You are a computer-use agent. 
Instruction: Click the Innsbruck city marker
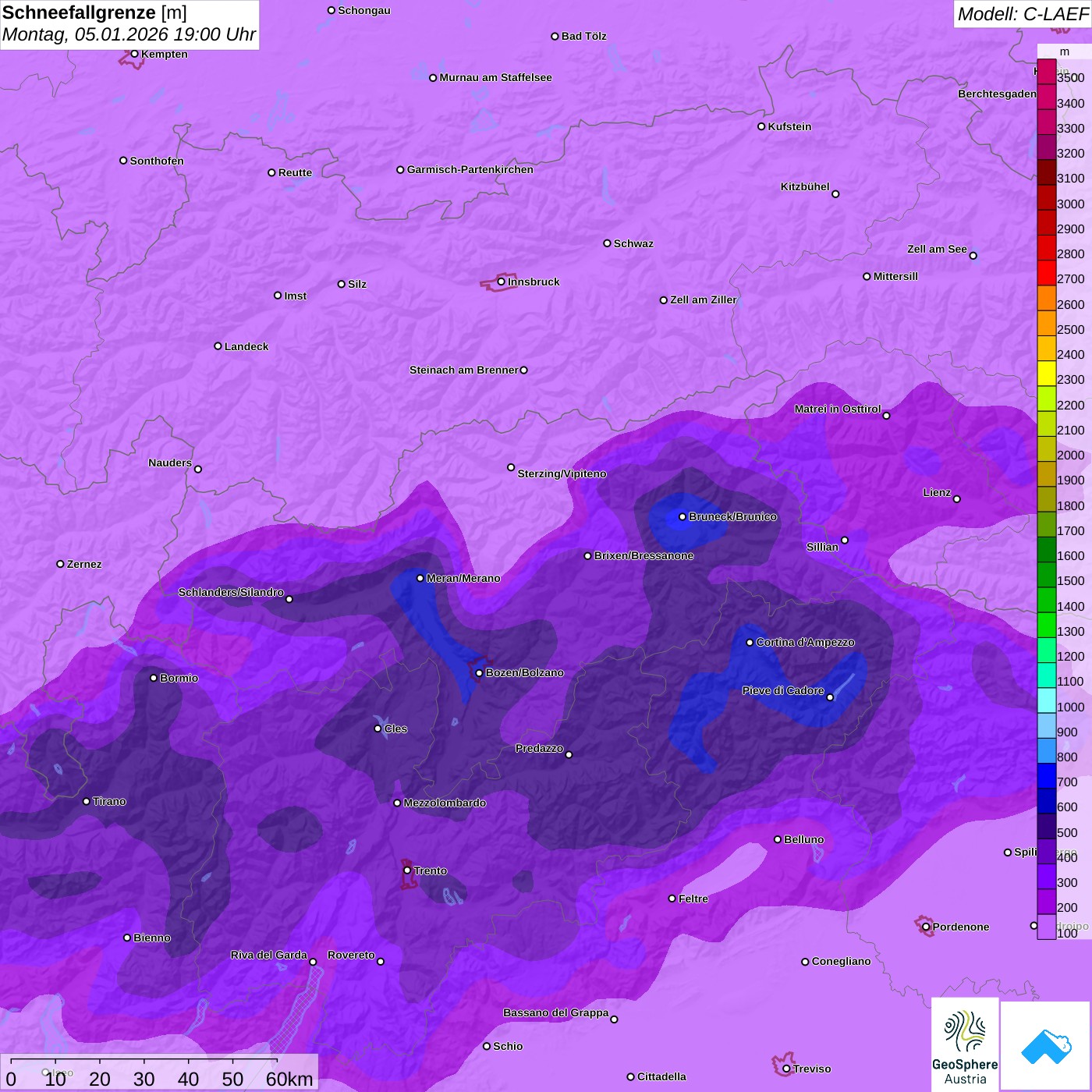point(502,282)
